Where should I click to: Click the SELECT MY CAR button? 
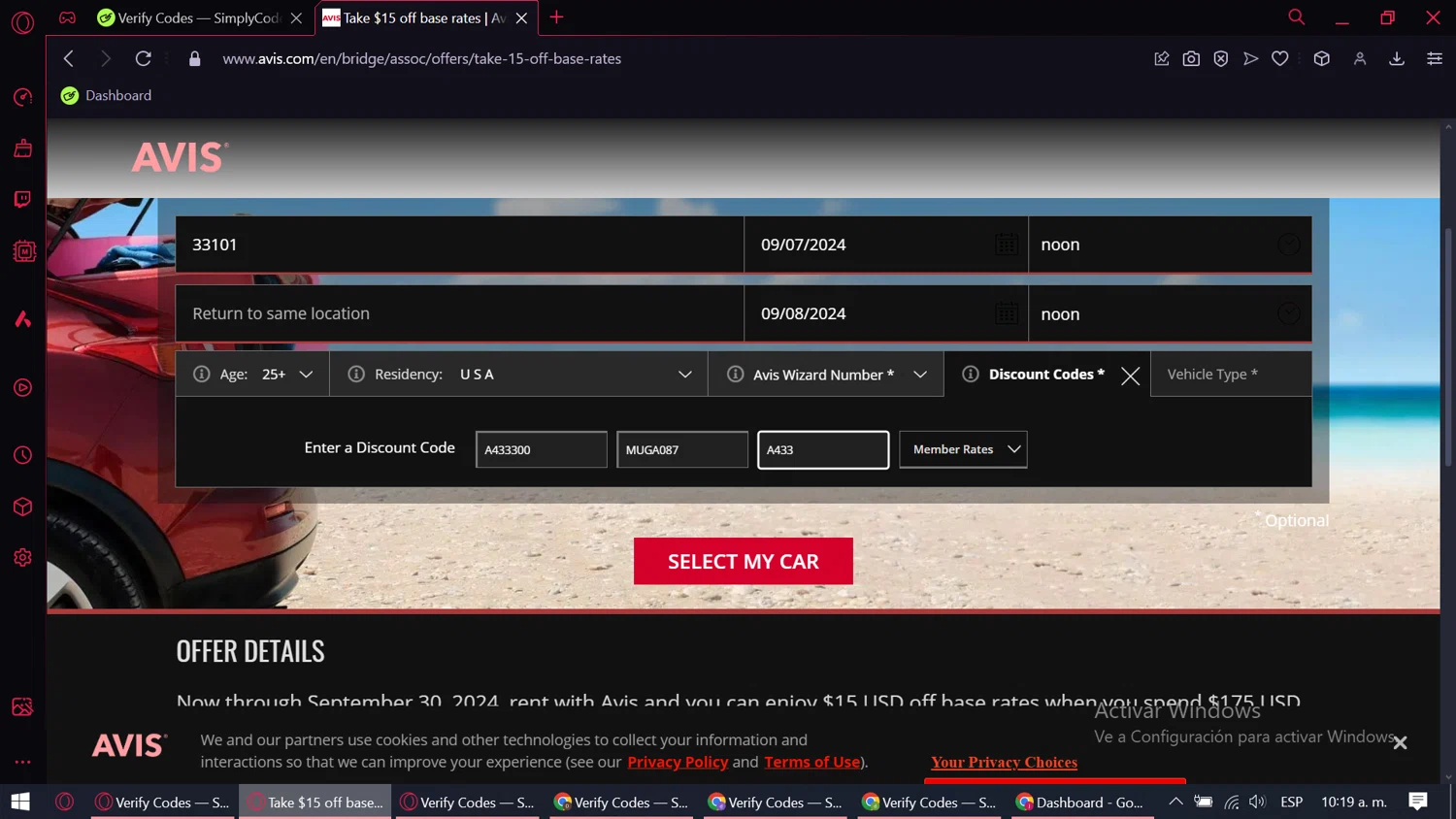[x=744, y=561]
